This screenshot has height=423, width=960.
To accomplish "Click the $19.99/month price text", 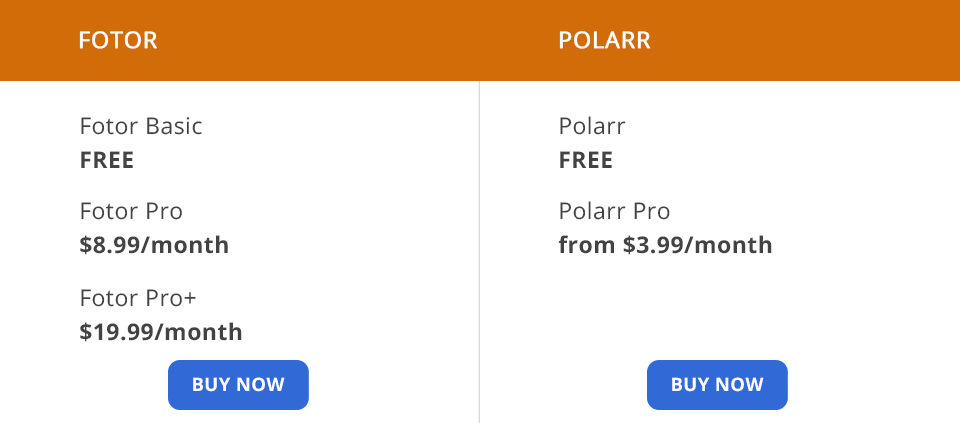I will click(x=161, y=331).
